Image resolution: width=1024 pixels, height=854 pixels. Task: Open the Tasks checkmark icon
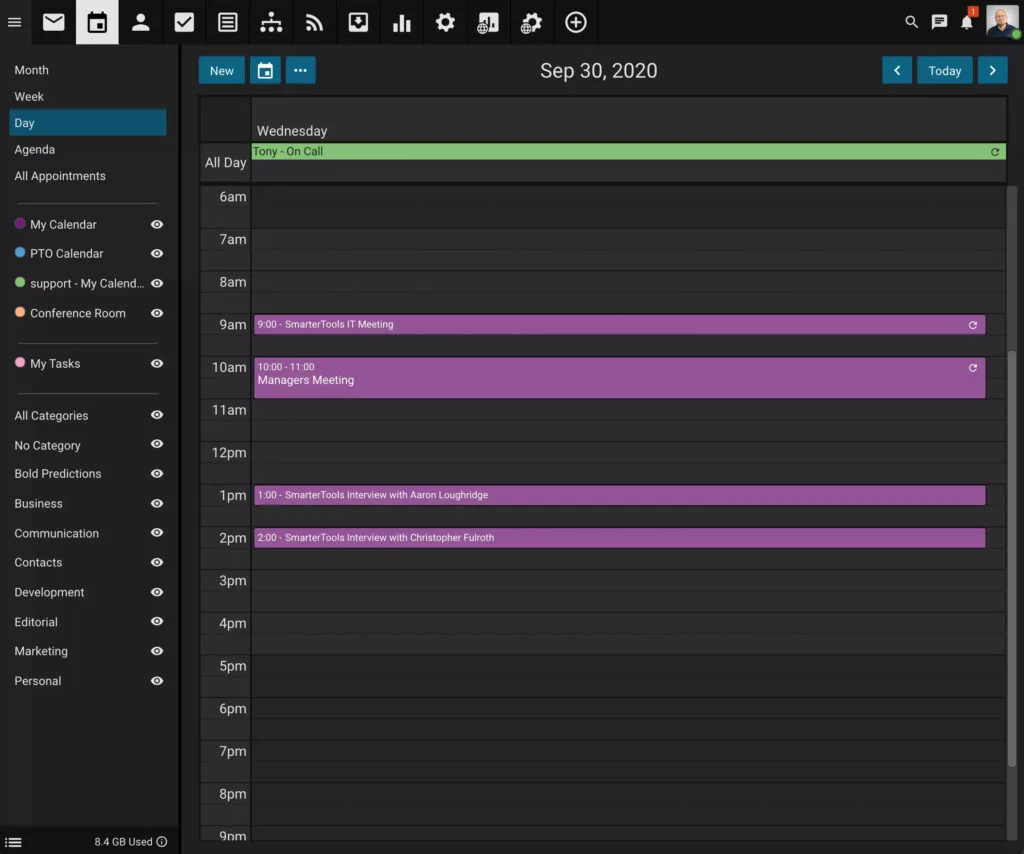point(184,22)
